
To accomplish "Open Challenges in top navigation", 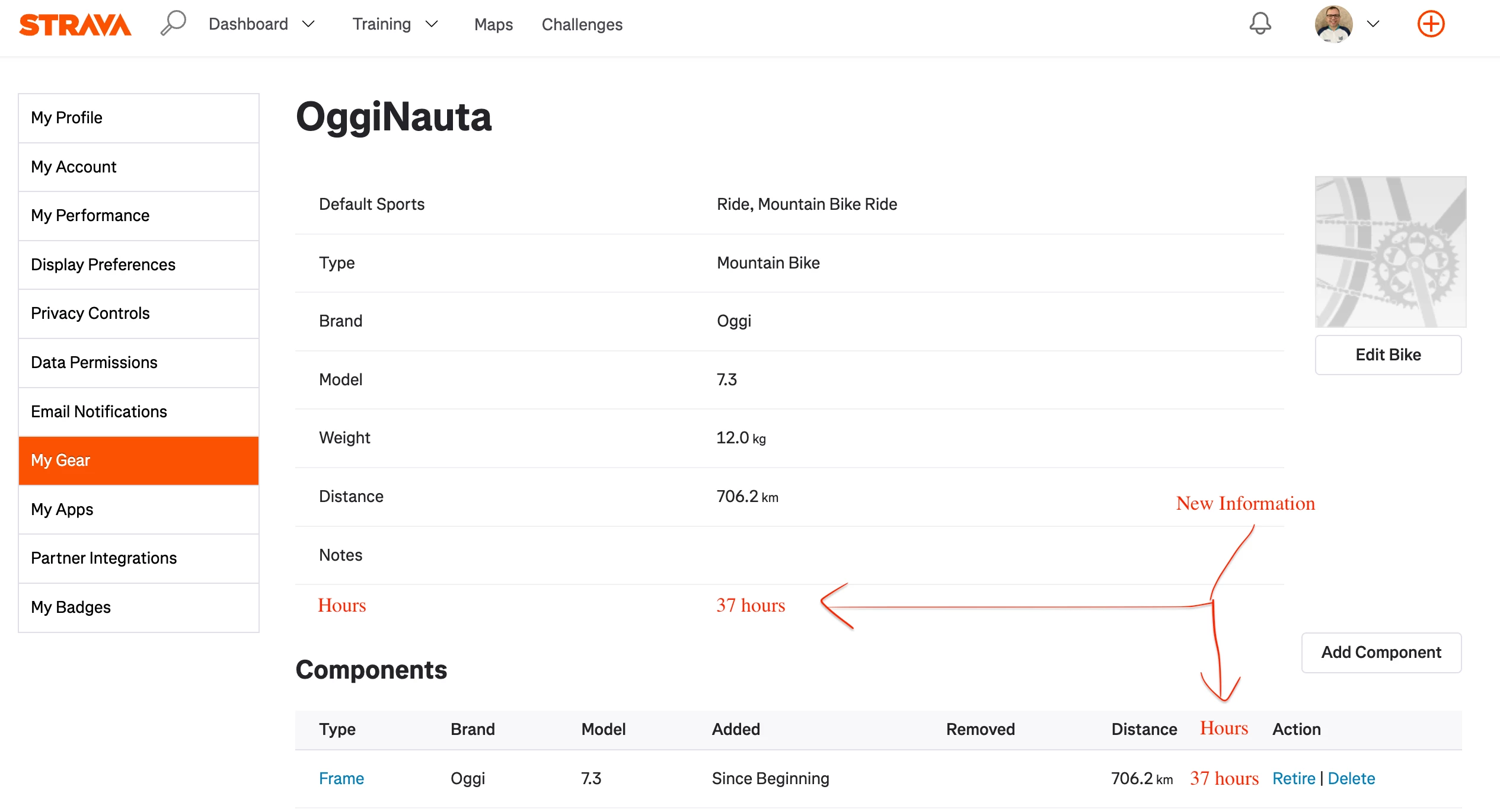I will tap(582, 24).
